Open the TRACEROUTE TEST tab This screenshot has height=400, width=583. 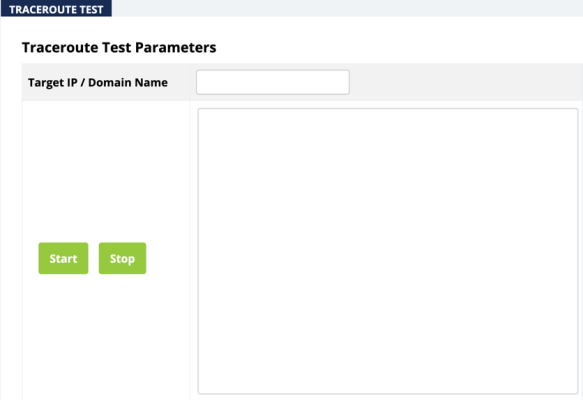[56, 9]
